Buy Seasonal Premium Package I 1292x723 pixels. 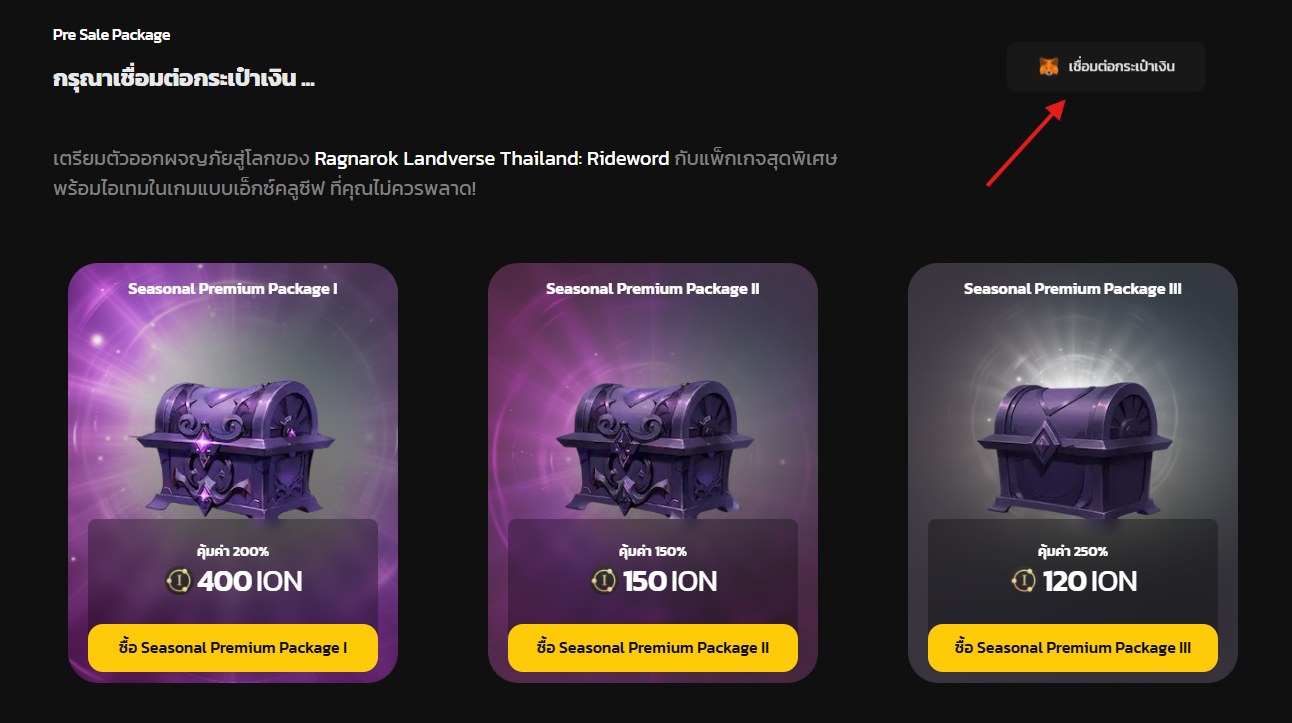[x=233, y=648]
